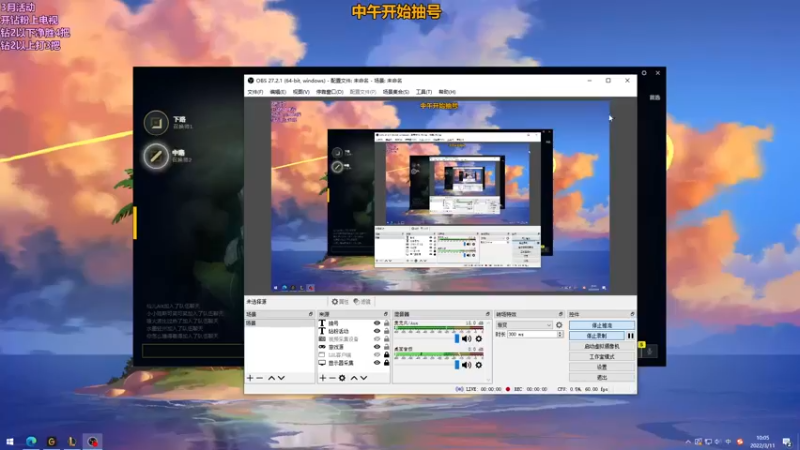800x450 pixels.
Task: Toggle visibility eye of 游戏源 source
Action: pos(377,347)
